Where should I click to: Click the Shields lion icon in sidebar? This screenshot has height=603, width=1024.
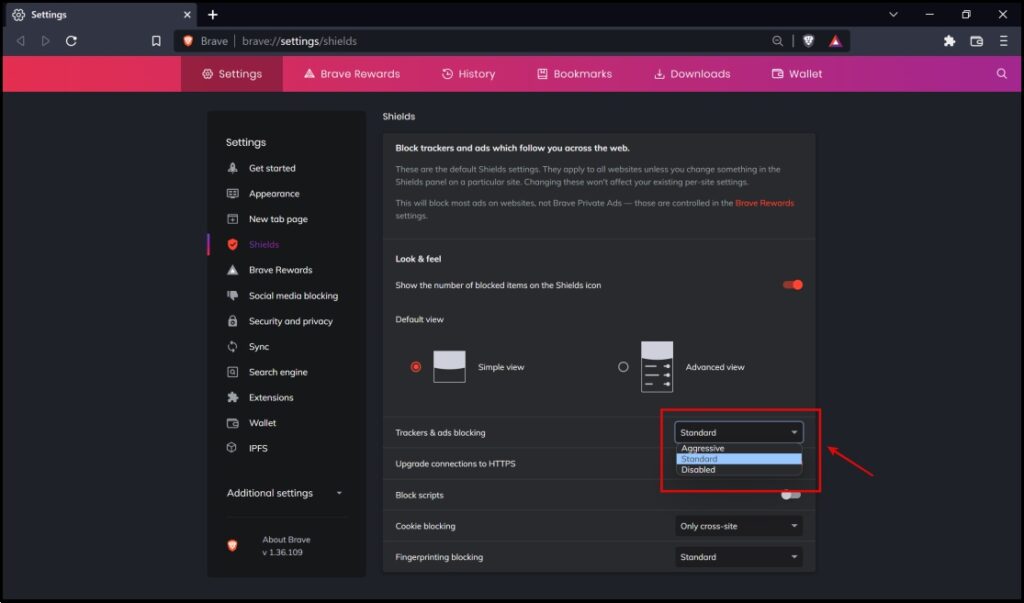[x=232, y=244]
